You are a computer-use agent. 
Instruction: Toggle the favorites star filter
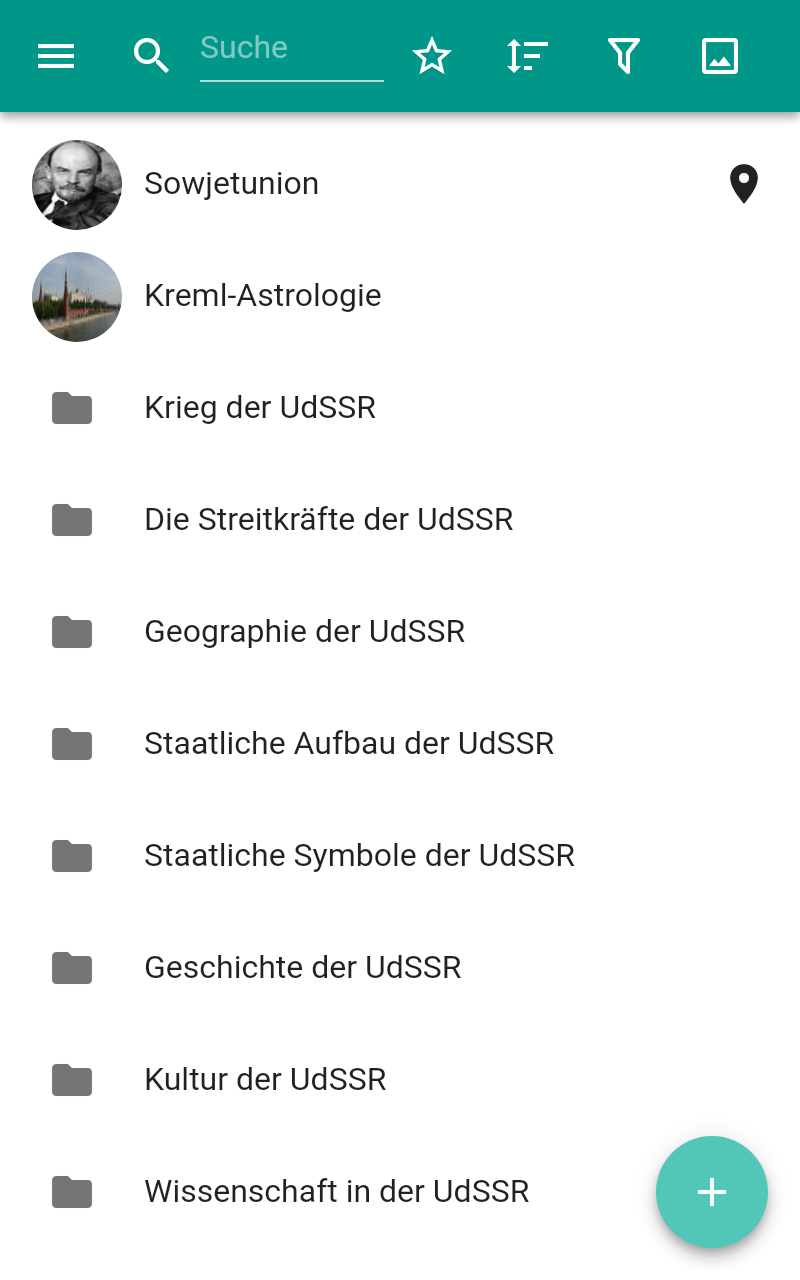[432, 56]
